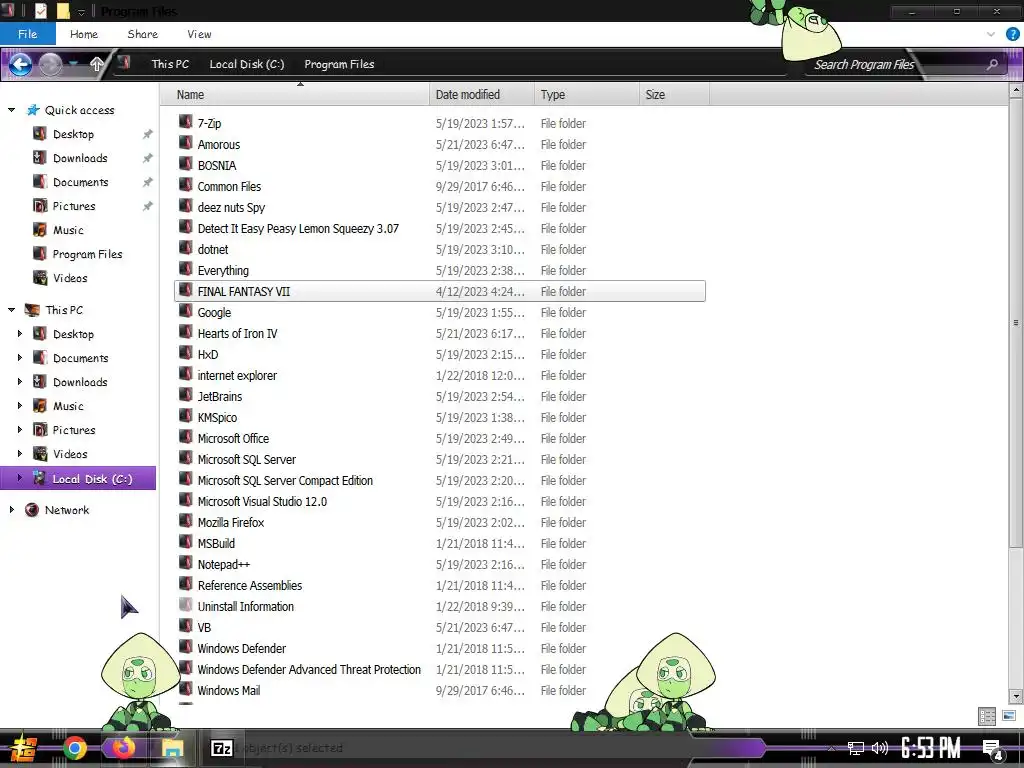Open the View ribbon tab
Viewport: 1024px width, 768px height.
(199, 34)
